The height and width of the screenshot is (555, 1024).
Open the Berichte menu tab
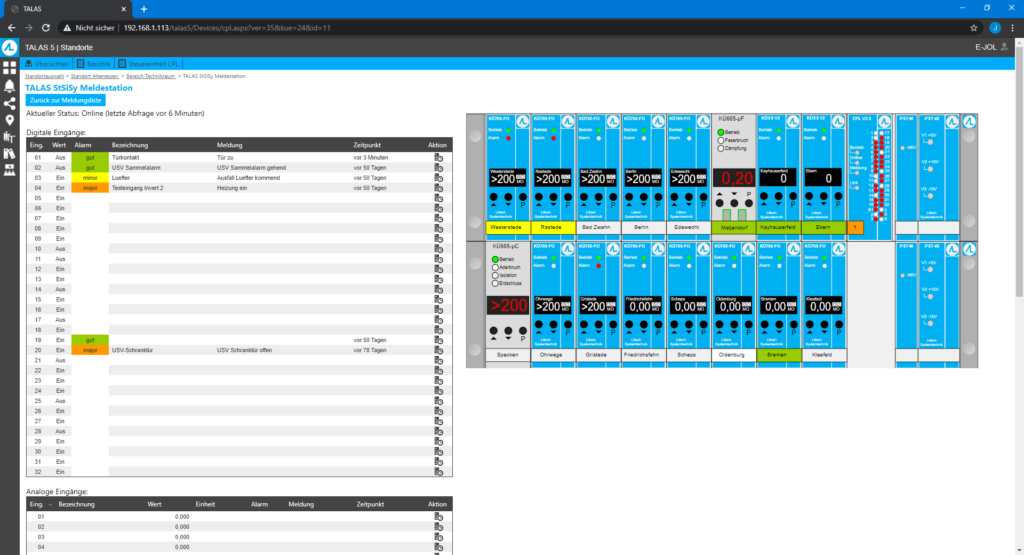pos(93,64)
